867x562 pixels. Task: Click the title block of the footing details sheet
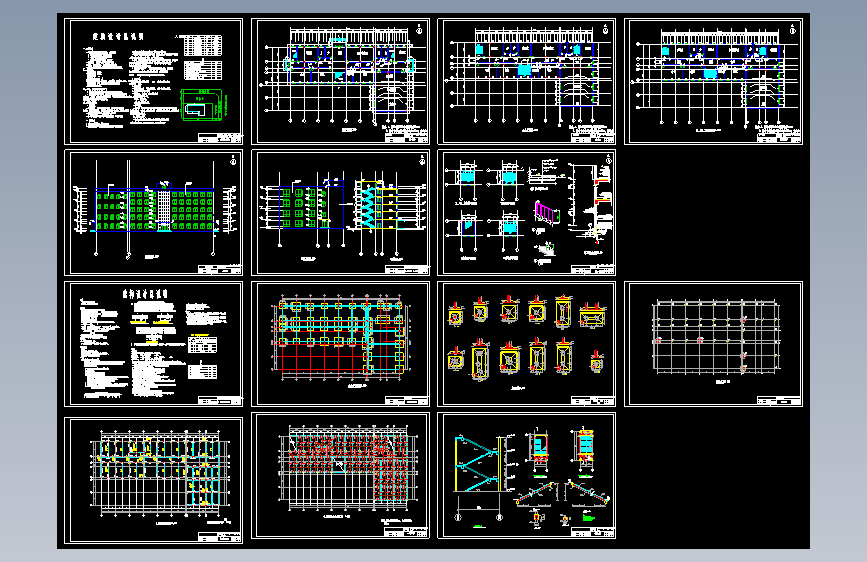593,401
